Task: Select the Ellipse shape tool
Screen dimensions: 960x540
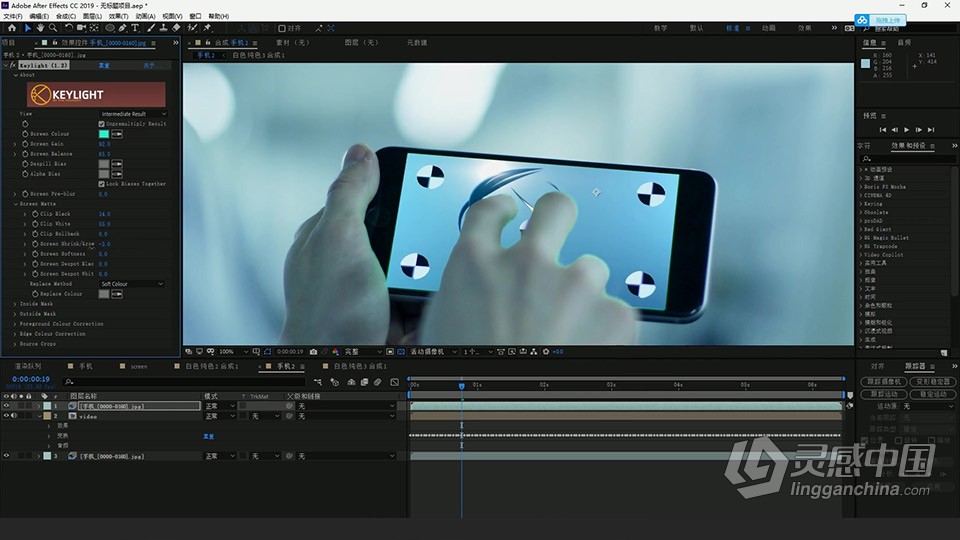Action: tap(110, 28)
